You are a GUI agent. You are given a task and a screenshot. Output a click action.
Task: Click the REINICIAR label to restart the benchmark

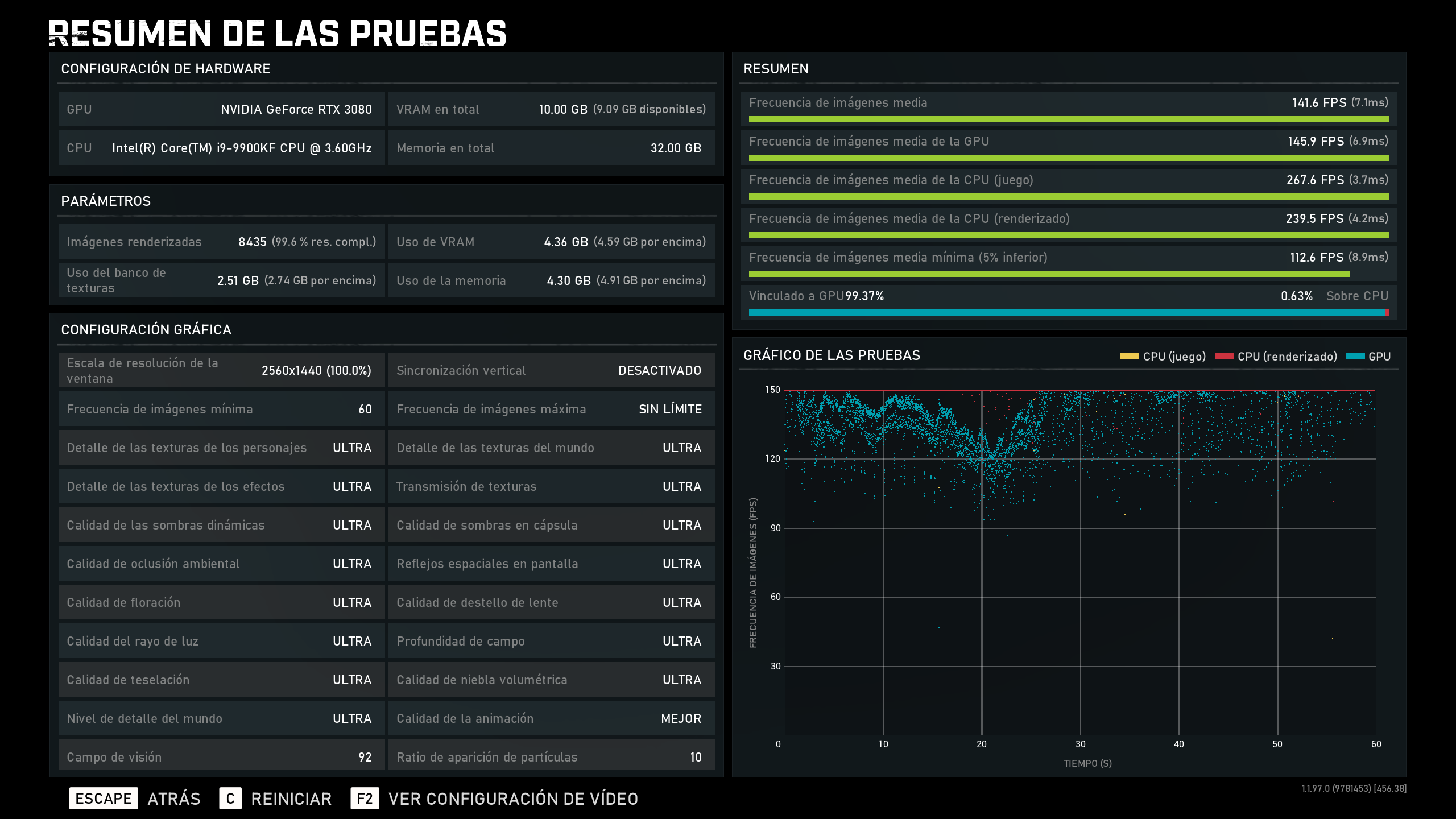coord(291,799)
